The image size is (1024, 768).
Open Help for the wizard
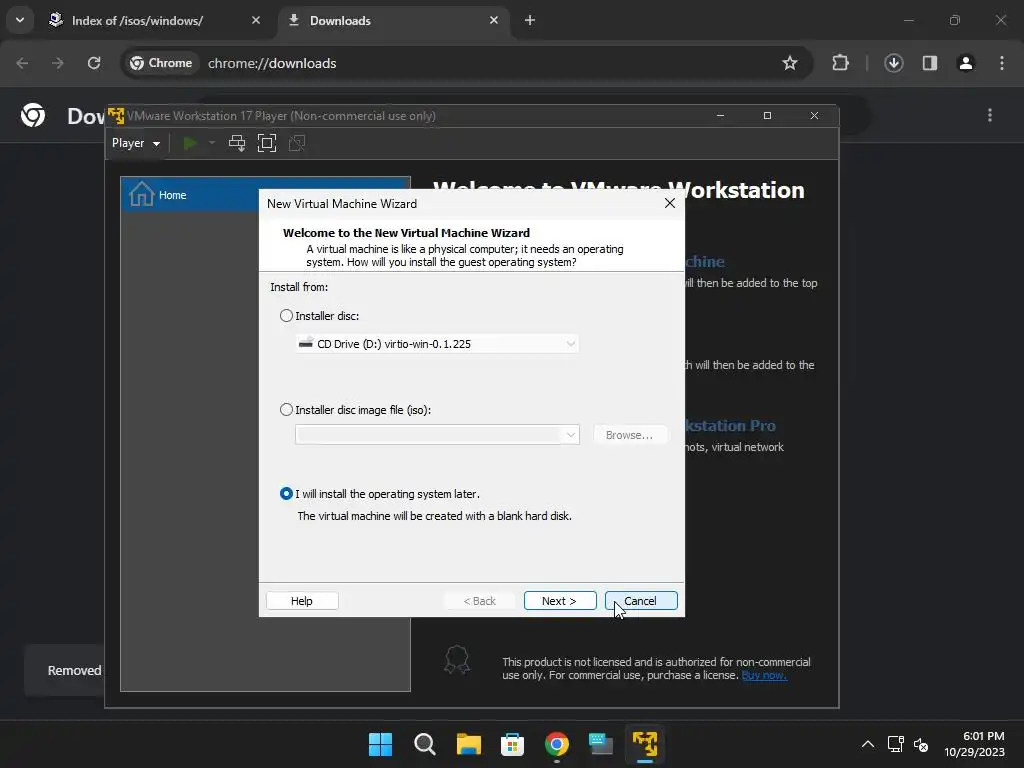point(302,601)
